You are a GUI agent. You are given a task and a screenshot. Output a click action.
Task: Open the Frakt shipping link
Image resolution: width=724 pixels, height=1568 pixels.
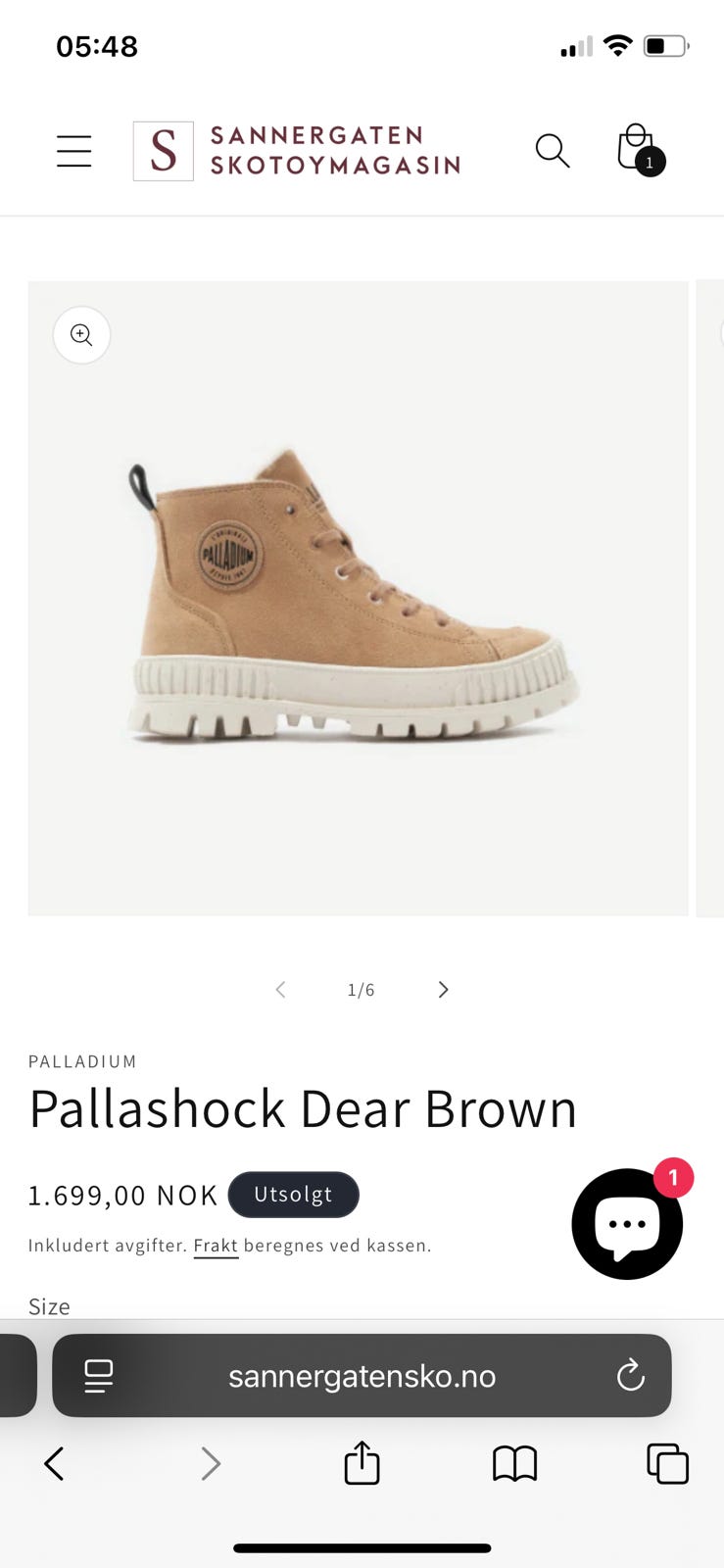click(216, 1246)
